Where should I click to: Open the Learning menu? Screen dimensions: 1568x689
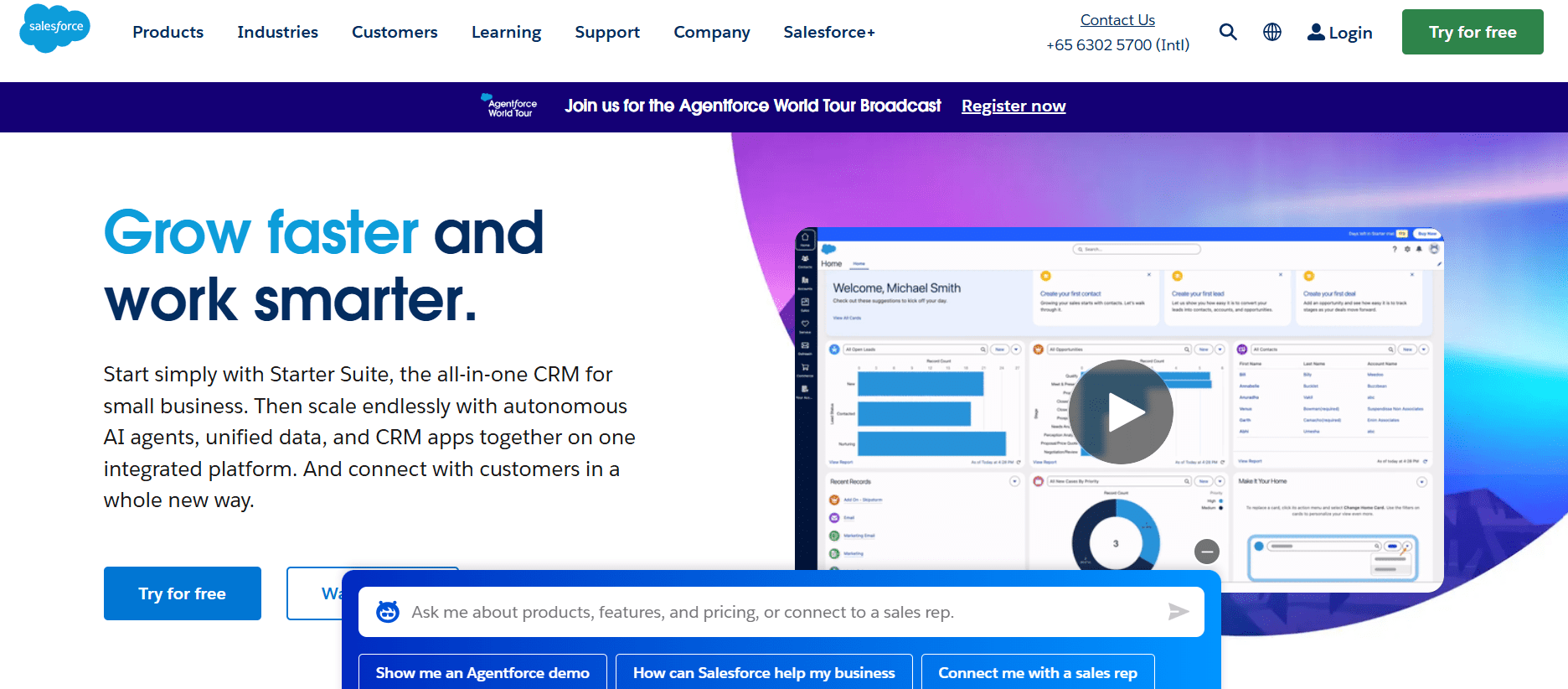506,32
